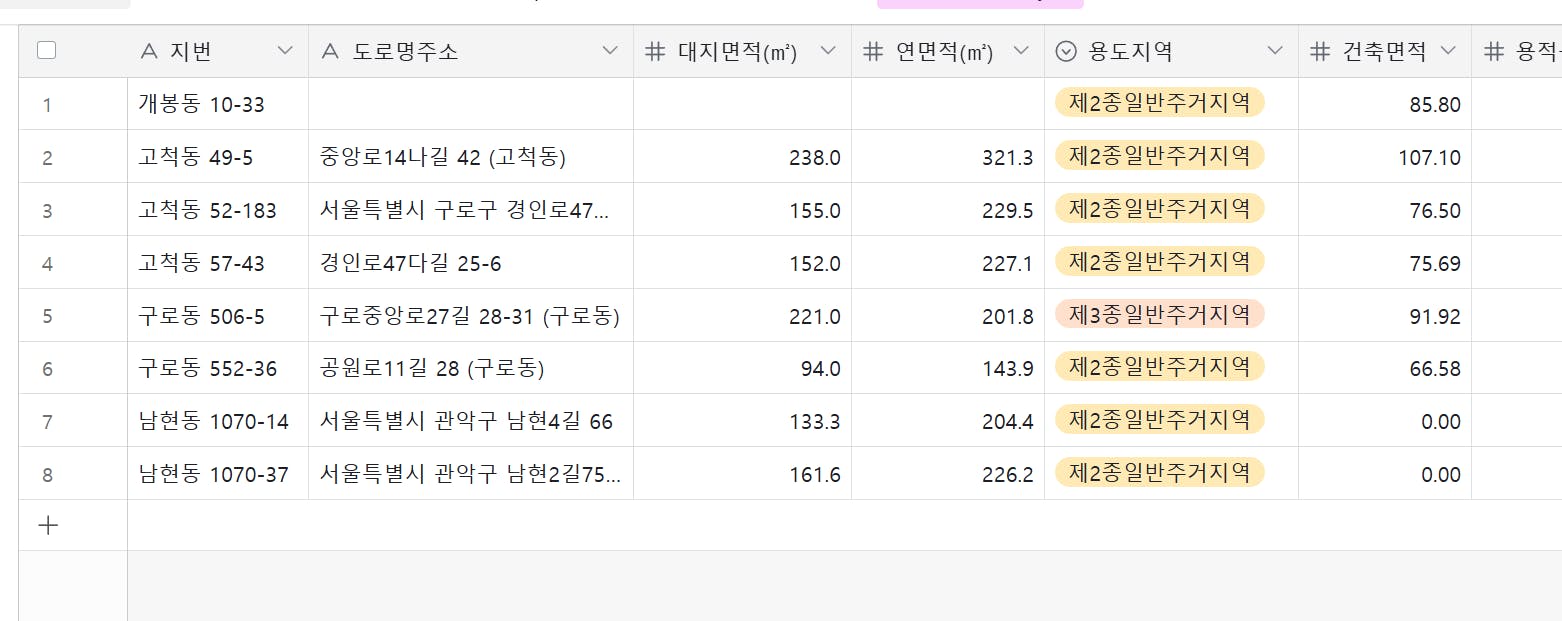The width and height of the screenshot is (1562, 621).
Task: Click text-type icon beside 지번 header
Action: click(149, 52)
